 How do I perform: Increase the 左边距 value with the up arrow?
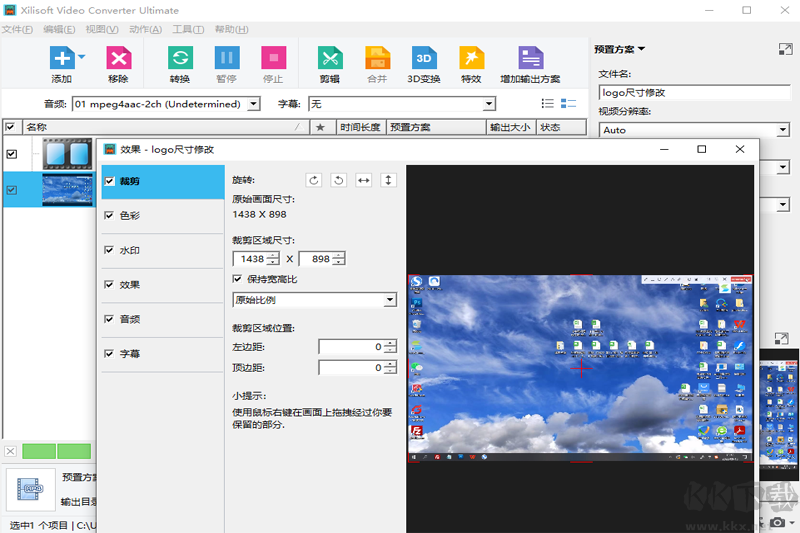pos(390,343)
